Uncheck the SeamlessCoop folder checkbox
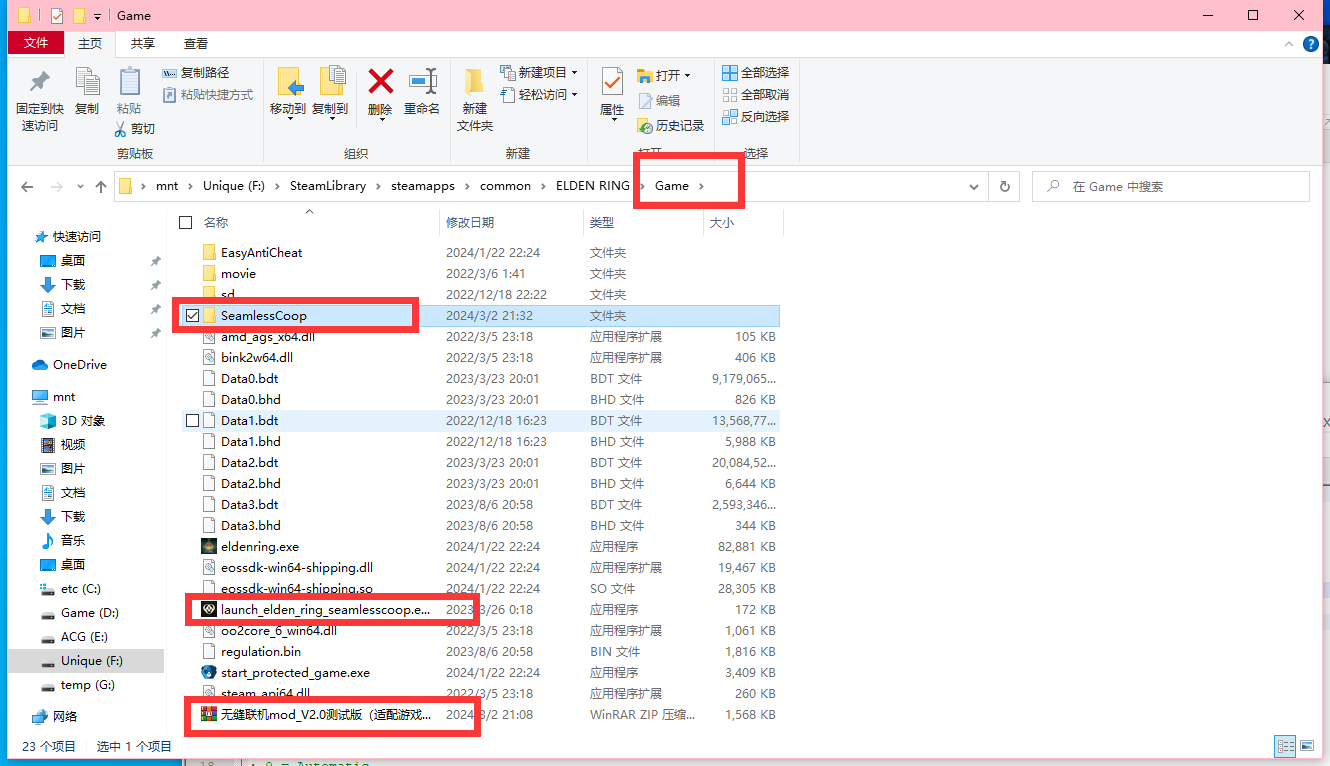Viewport: 1330px width, 766px height. pos(192,316)
